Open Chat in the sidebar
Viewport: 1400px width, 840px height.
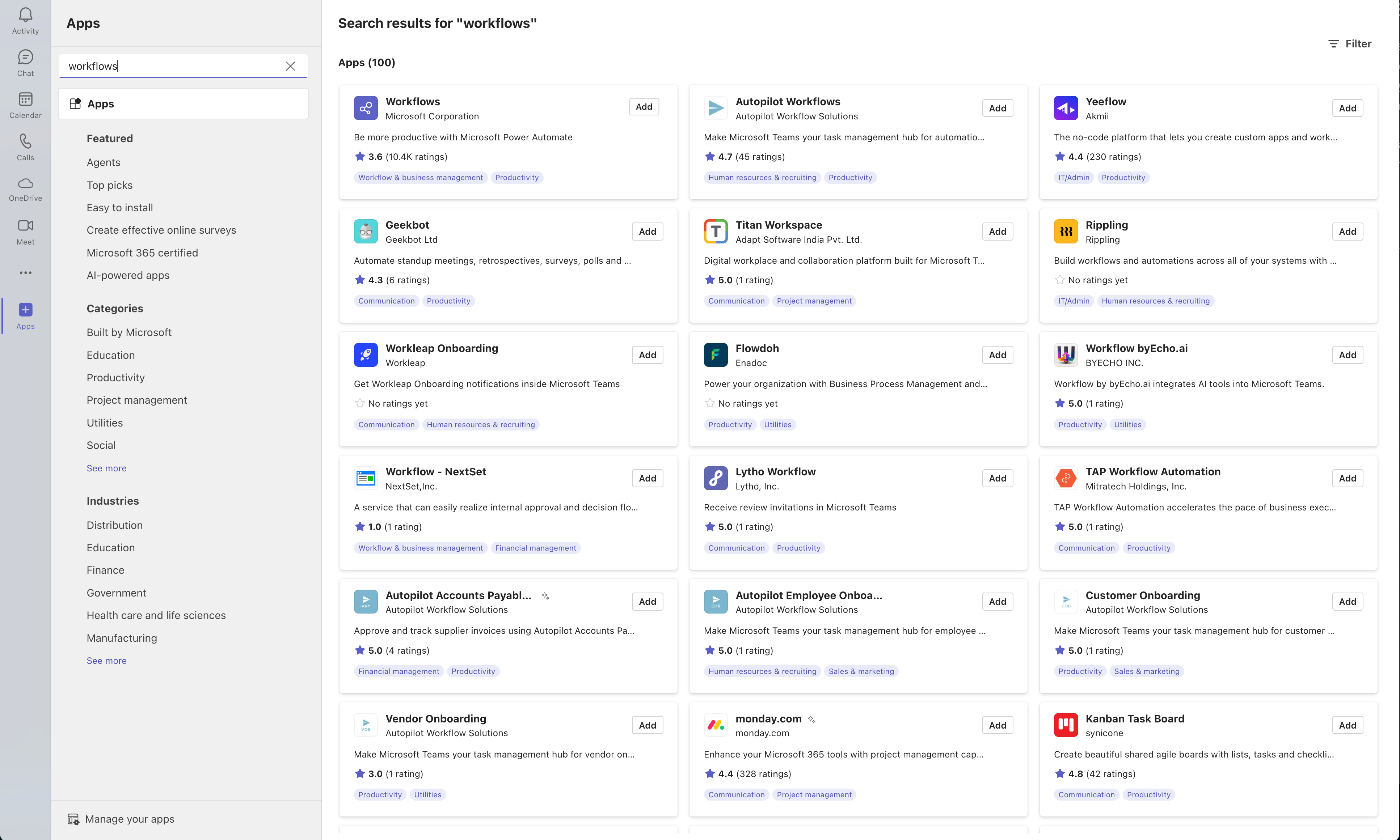[x=25, y=57]
